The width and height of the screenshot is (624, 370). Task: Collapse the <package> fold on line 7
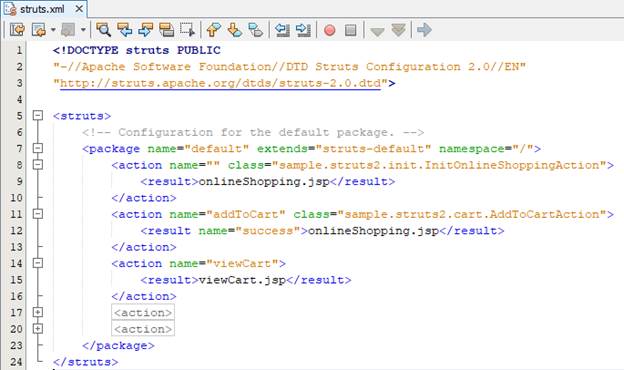tap(38, 148)
